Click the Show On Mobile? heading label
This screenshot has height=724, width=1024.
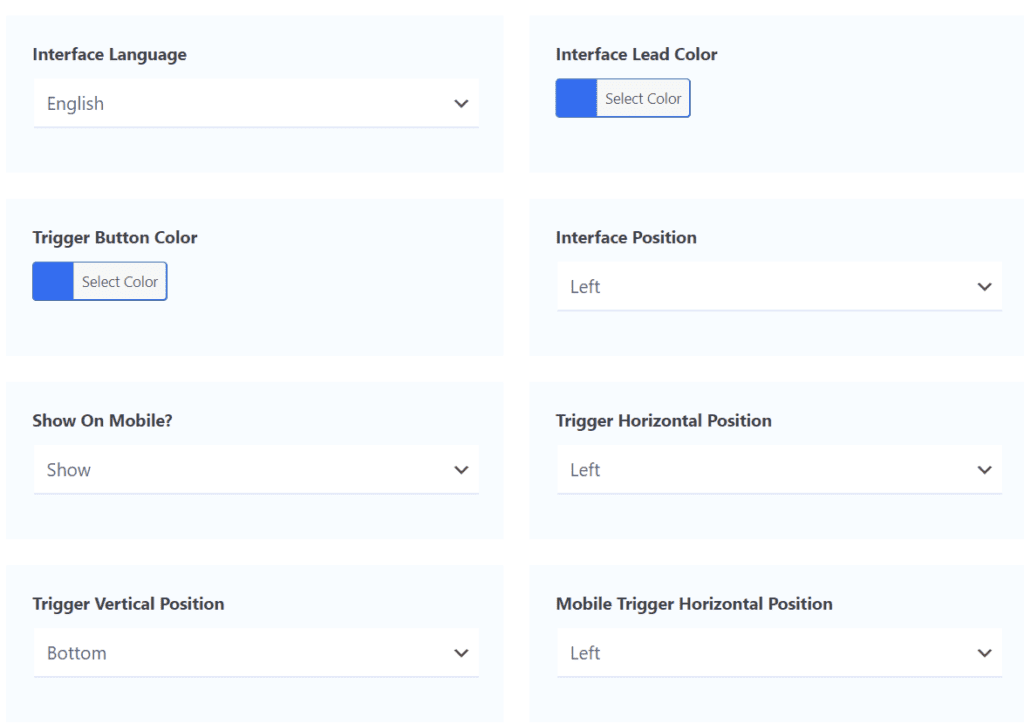point(103,420)
